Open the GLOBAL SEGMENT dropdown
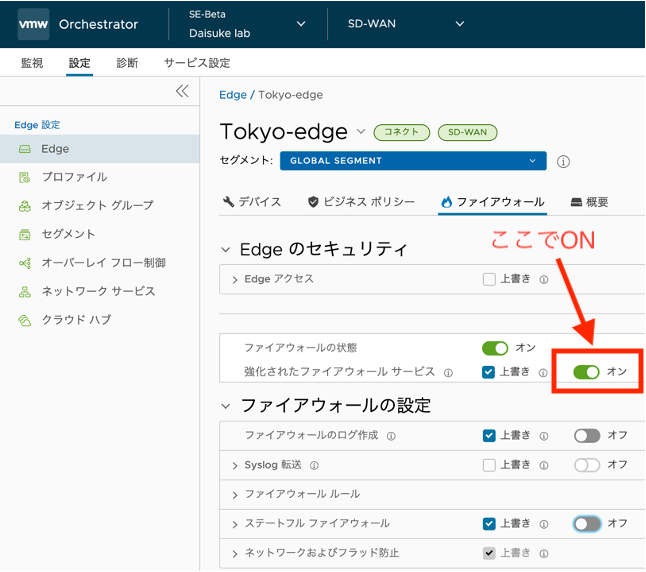Viewport: 646px width, 572px height. [411, 160]
